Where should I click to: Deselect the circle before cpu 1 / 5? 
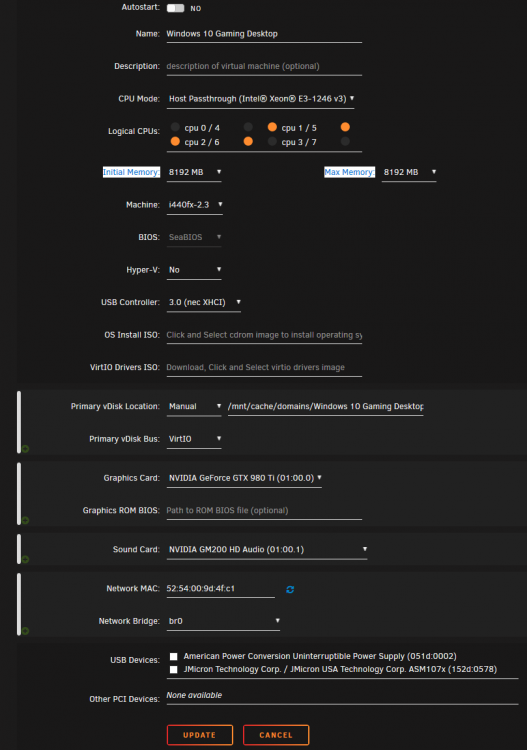point(272,127)
